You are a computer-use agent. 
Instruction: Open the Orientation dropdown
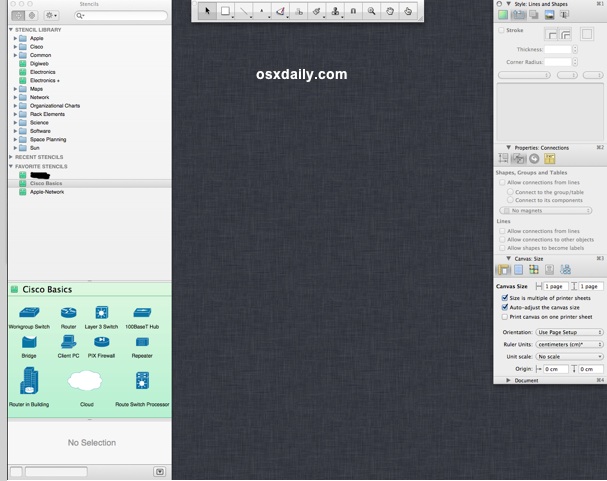click(x=569, y=332)
